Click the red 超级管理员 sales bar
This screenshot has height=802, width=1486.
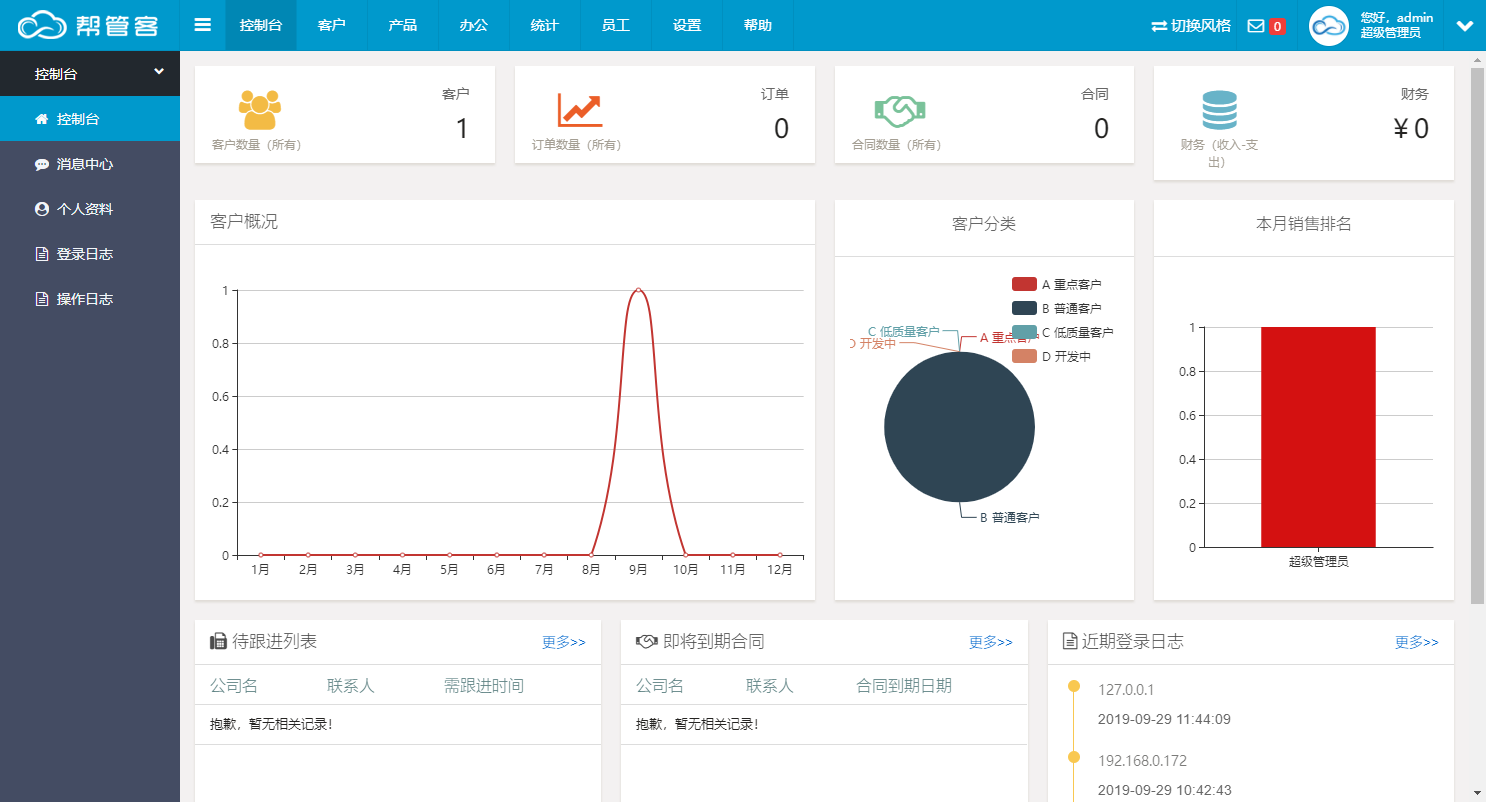1318,437
